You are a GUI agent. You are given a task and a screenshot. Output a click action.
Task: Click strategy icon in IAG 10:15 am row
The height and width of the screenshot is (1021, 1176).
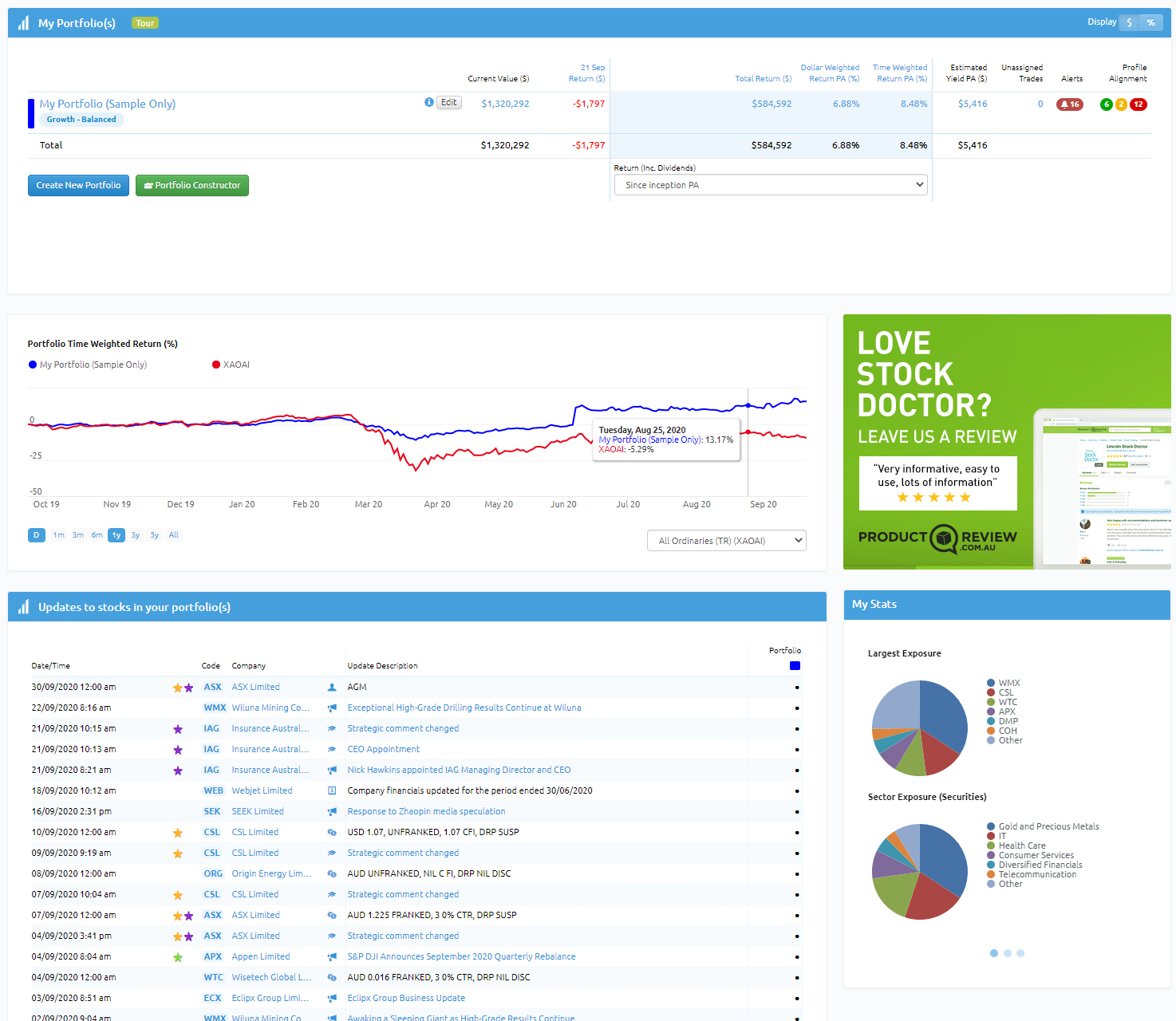tap(332, 728)
